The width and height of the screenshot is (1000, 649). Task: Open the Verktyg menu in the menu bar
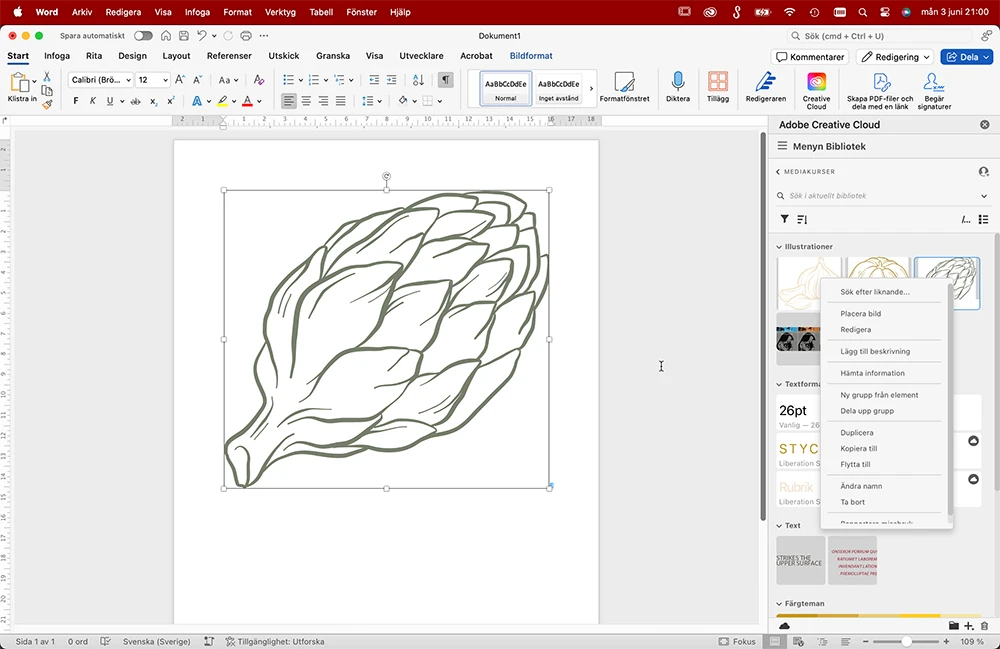tap(280, 12)
